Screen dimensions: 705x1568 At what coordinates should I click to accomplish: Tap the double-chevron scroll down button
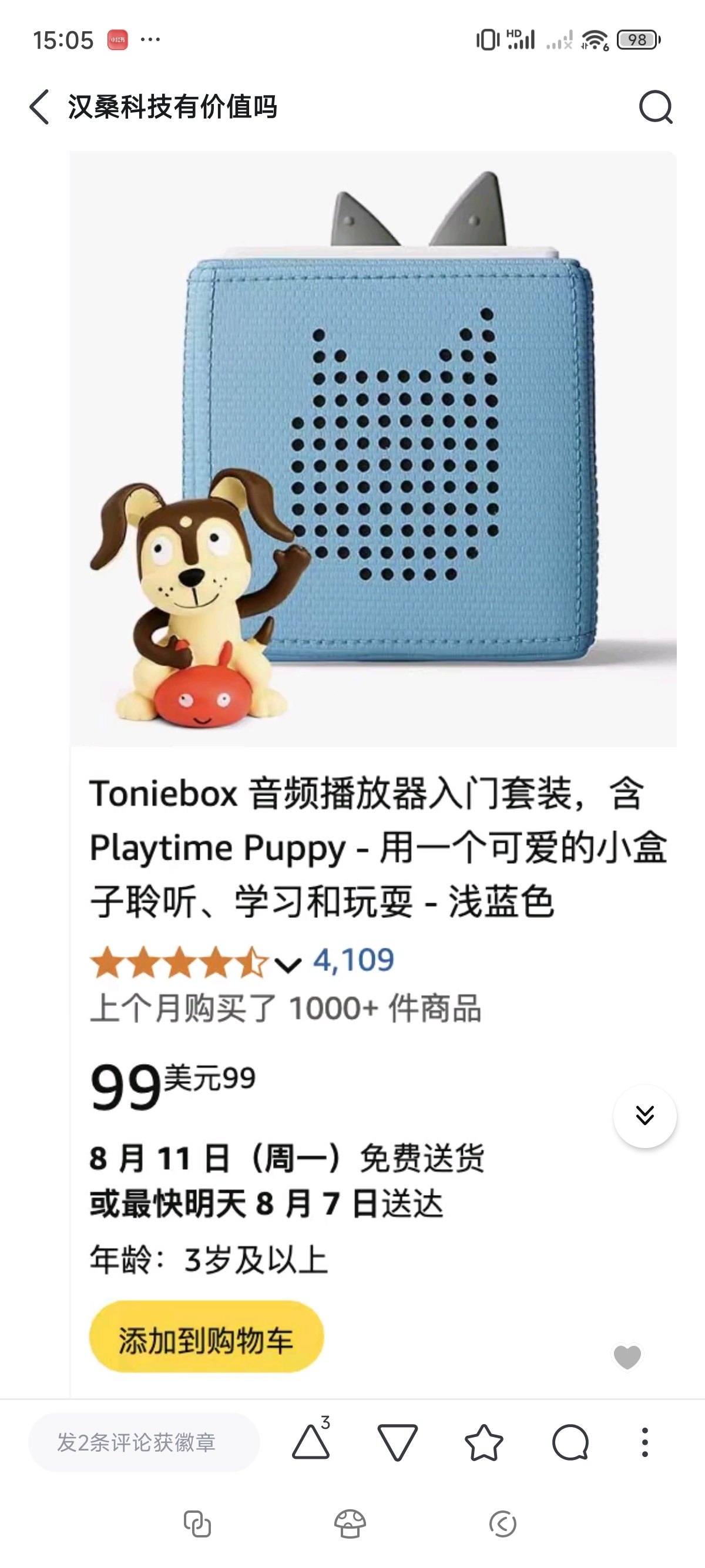click(x=644, y=1116)
